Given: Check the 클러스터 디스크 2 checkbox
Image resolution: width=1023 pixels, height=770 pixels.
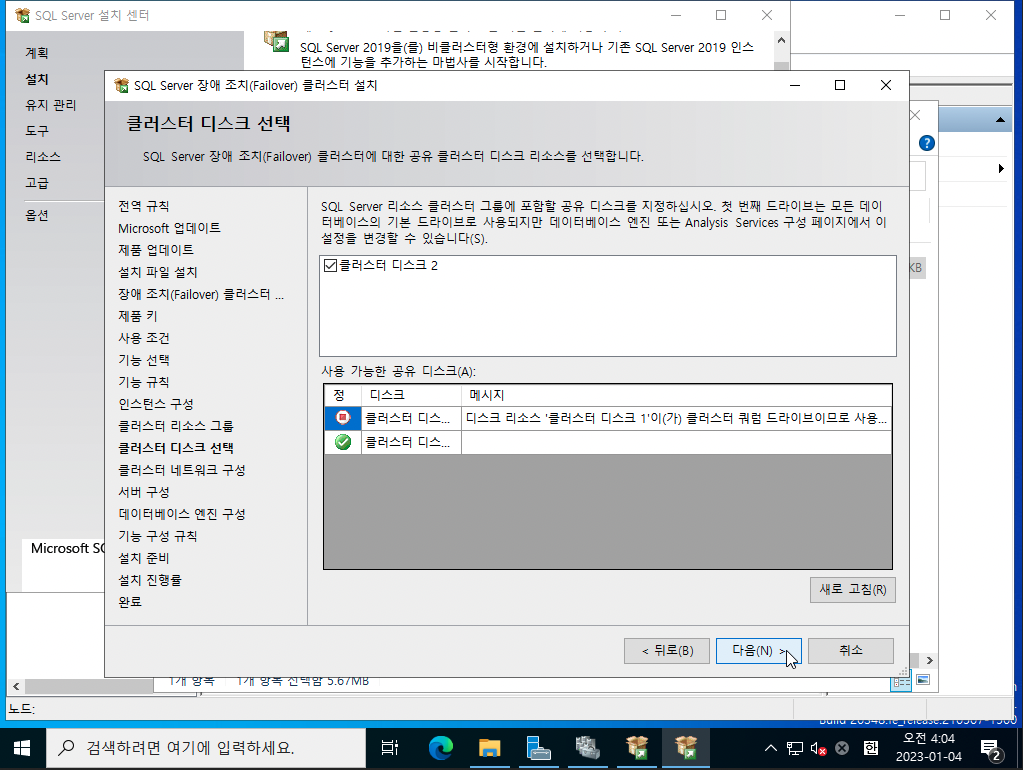Looking at the screenshot, I should click(330, 266).
